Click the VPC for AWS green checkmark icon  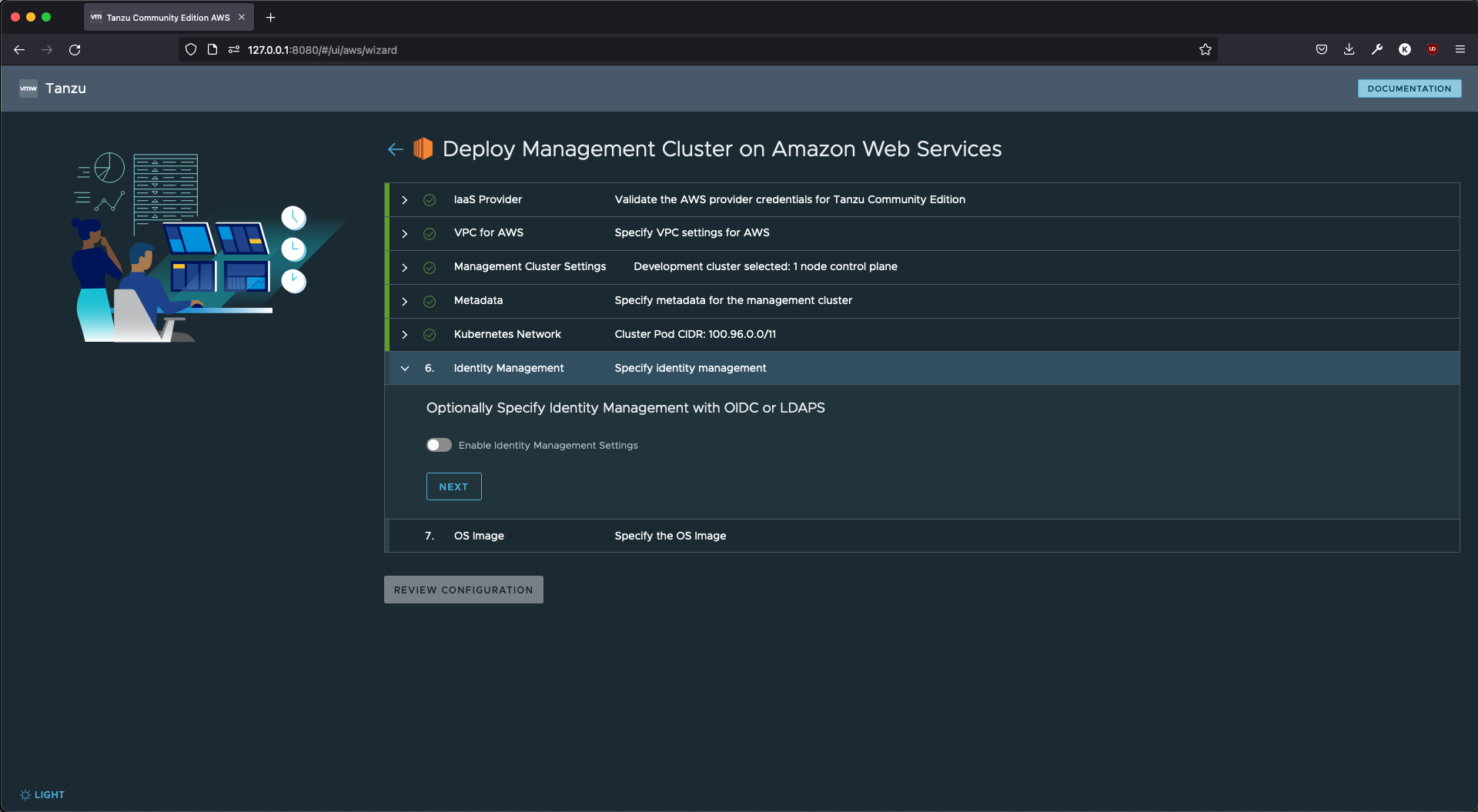point(430,233)
